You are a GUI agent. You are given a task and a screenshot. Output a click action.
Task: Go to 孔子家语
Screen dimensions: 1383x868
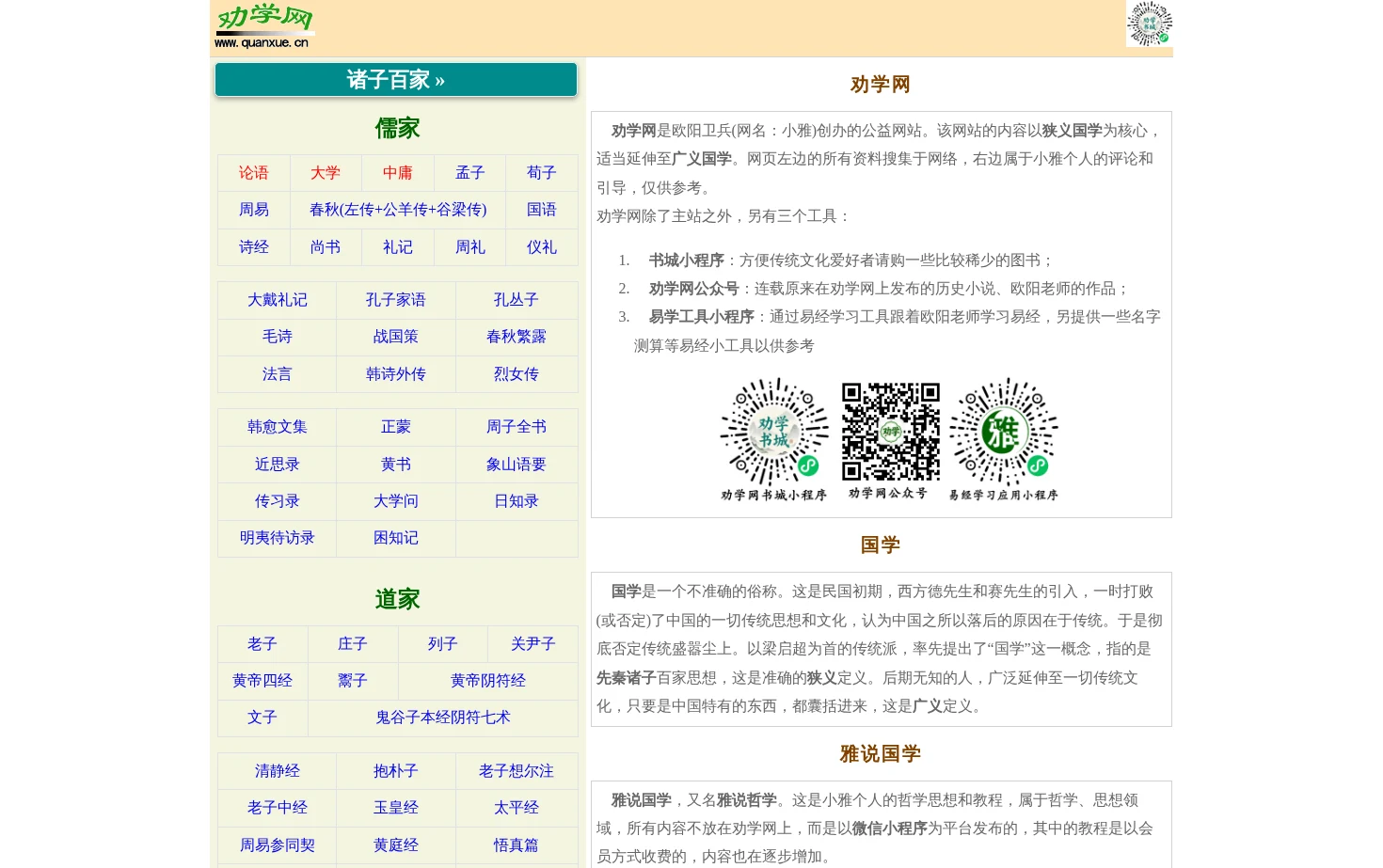point(396,300)
